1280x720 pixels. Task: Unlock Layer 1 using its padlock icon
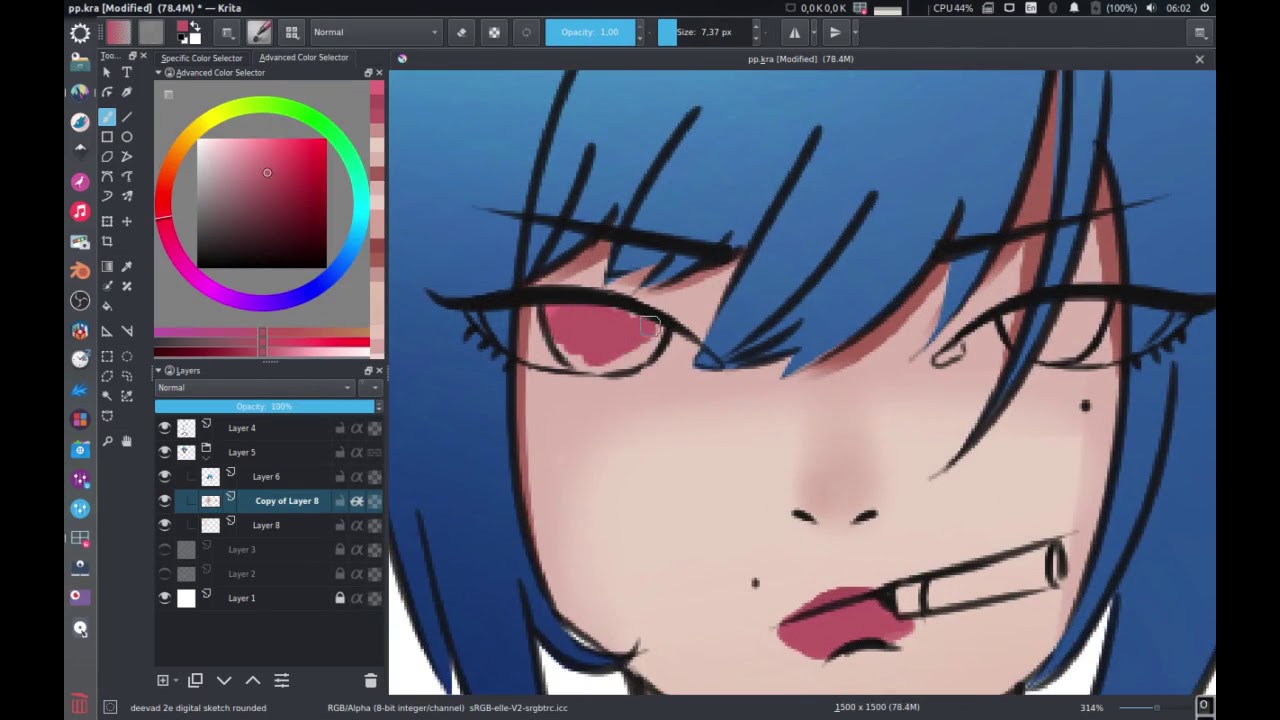340,597
